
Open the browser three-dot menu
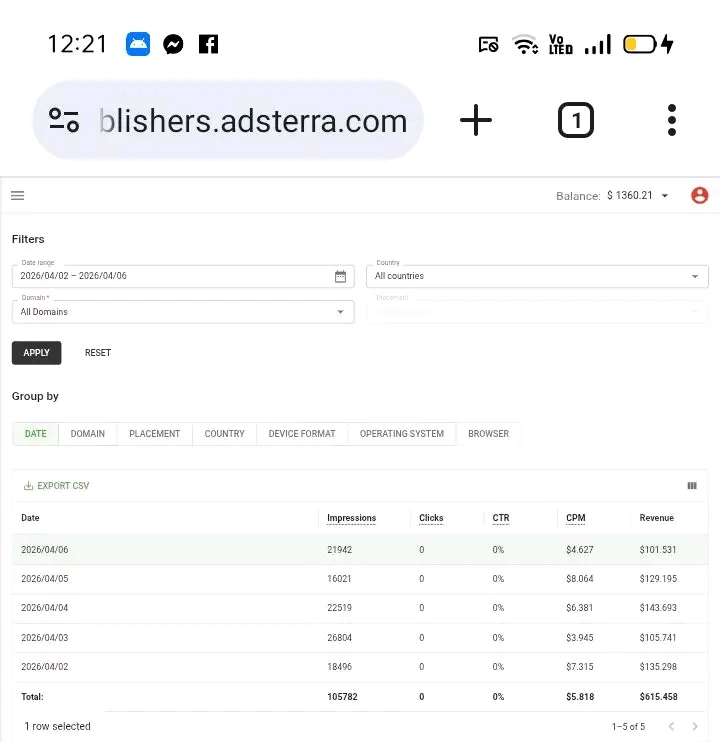(x=672, y=121)
